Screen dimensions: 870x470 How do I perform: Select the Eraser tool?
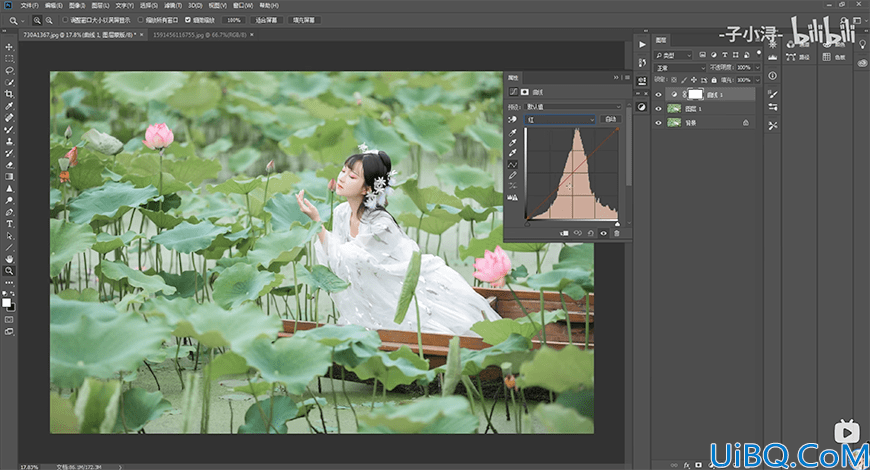(9, 165)
